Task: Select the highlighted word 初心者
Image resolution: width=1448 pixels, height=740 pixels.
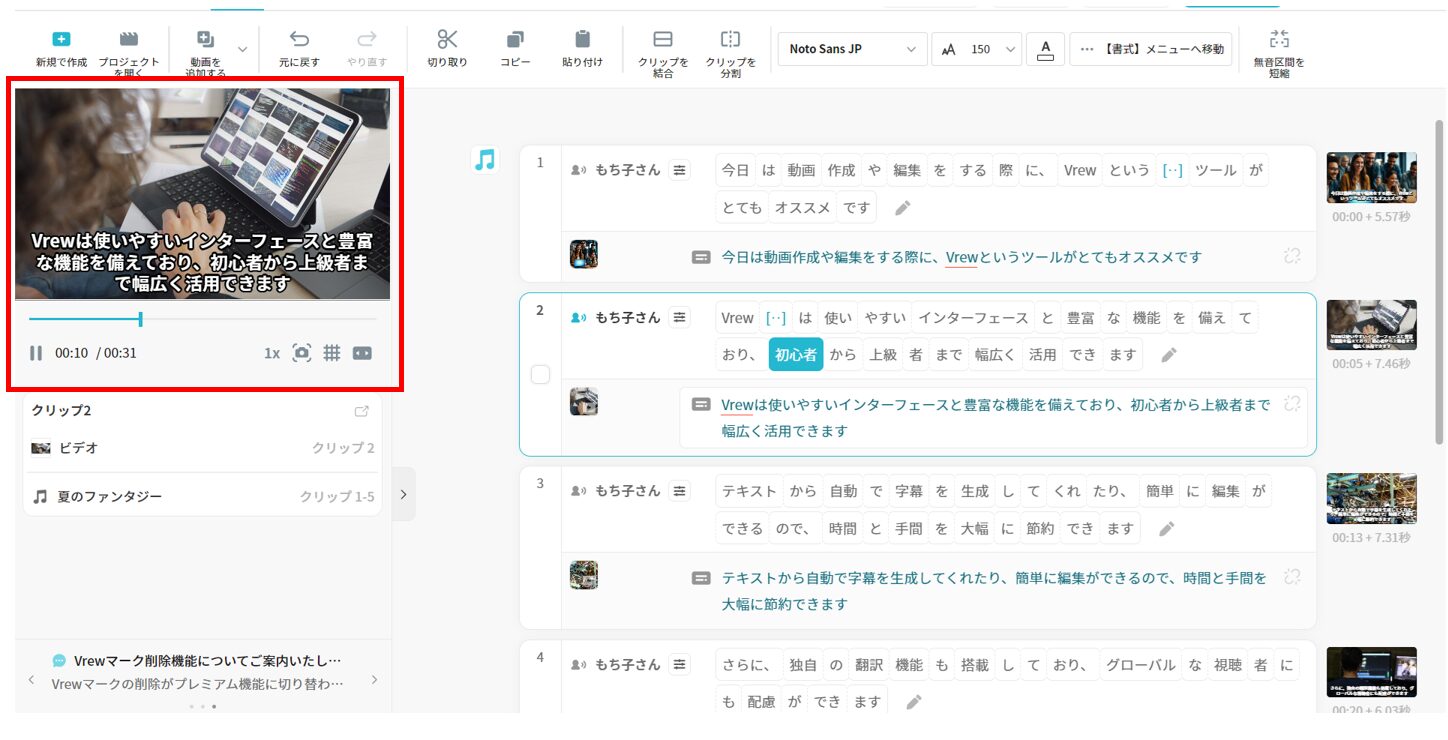Action: [x=796, y=354]
